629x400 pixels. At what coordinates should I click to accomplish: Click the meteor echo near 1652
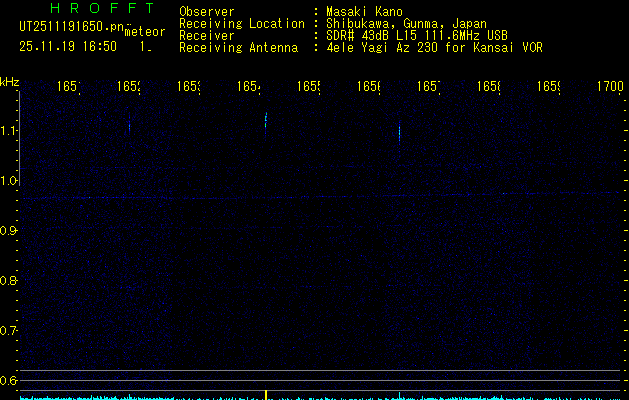point(129,122)
